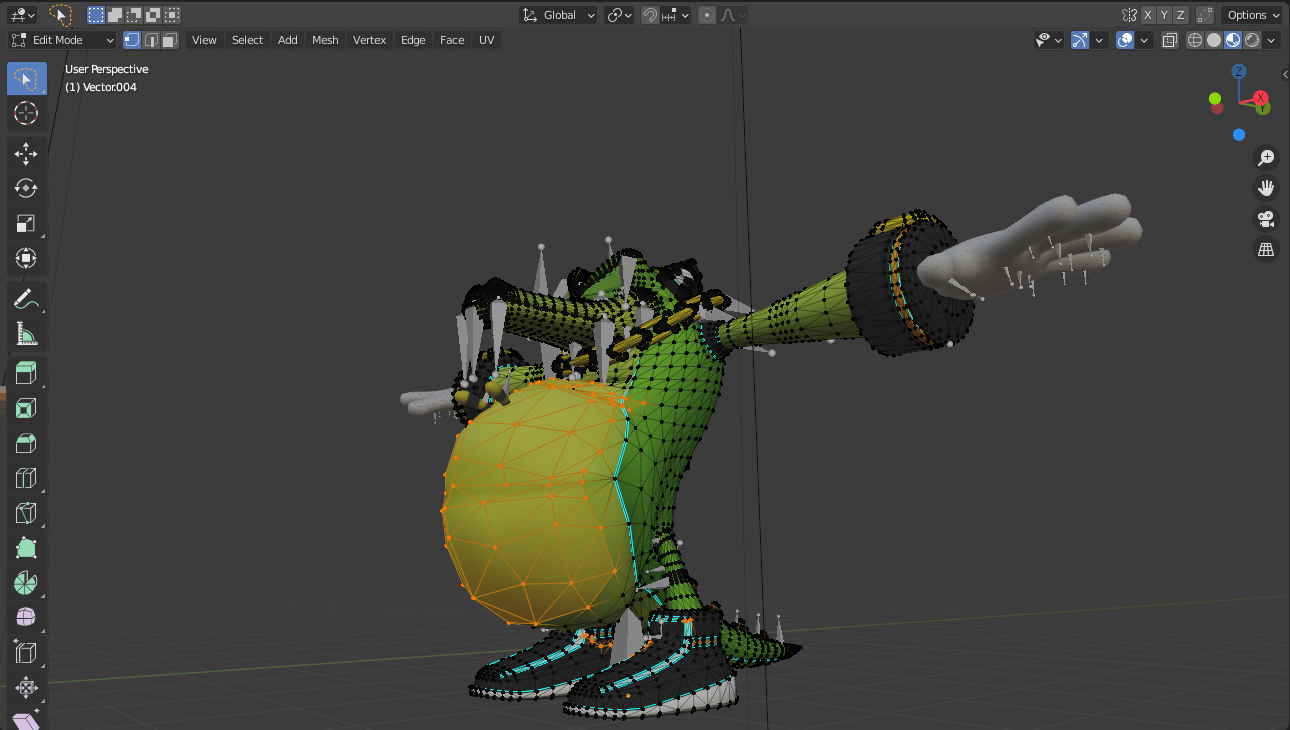Toggle viewport overlays
Screen dimensions: 1290x730
(1125, 40)
